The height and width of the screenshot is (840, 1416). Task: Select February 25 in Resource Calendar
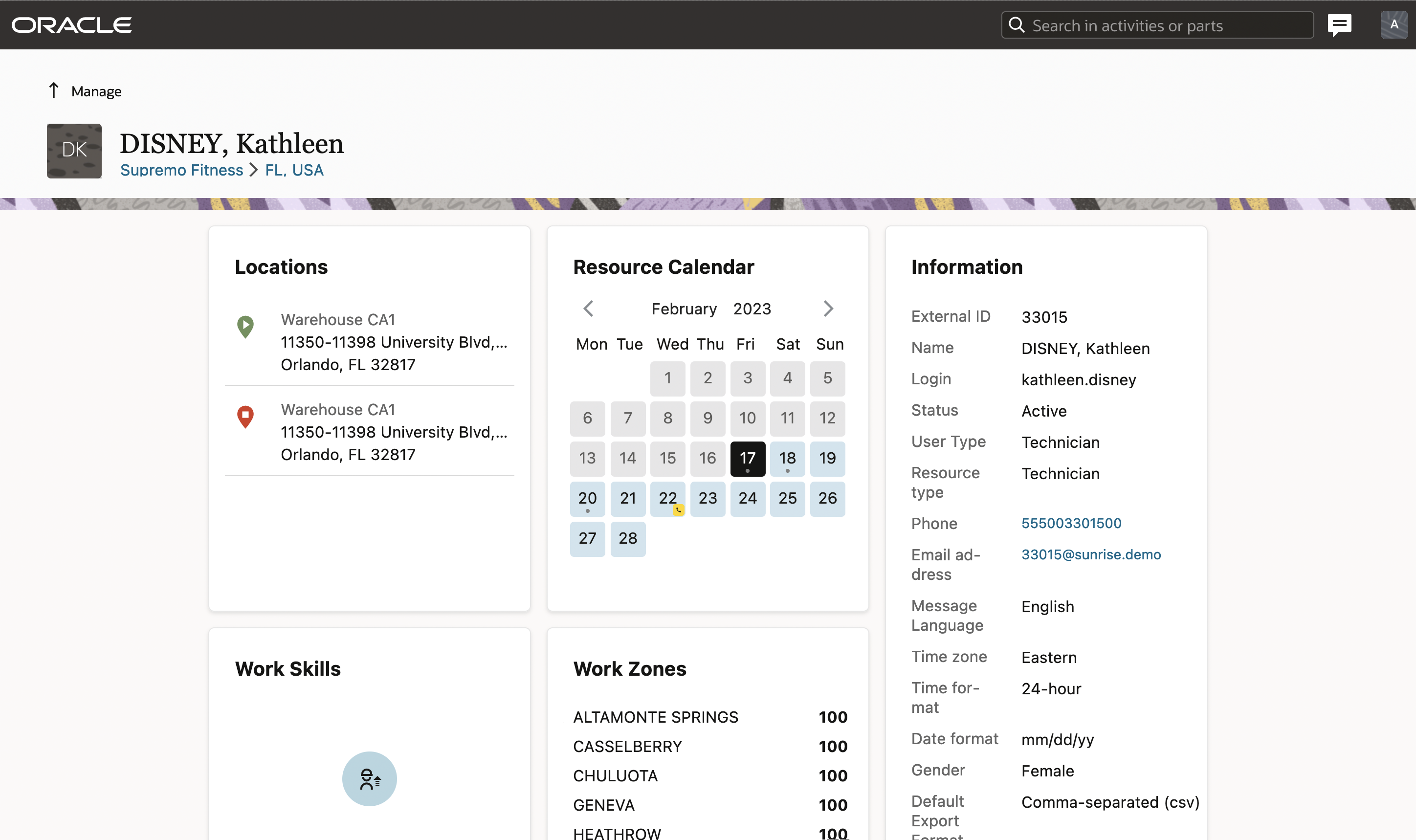click(x=787, y=498)
